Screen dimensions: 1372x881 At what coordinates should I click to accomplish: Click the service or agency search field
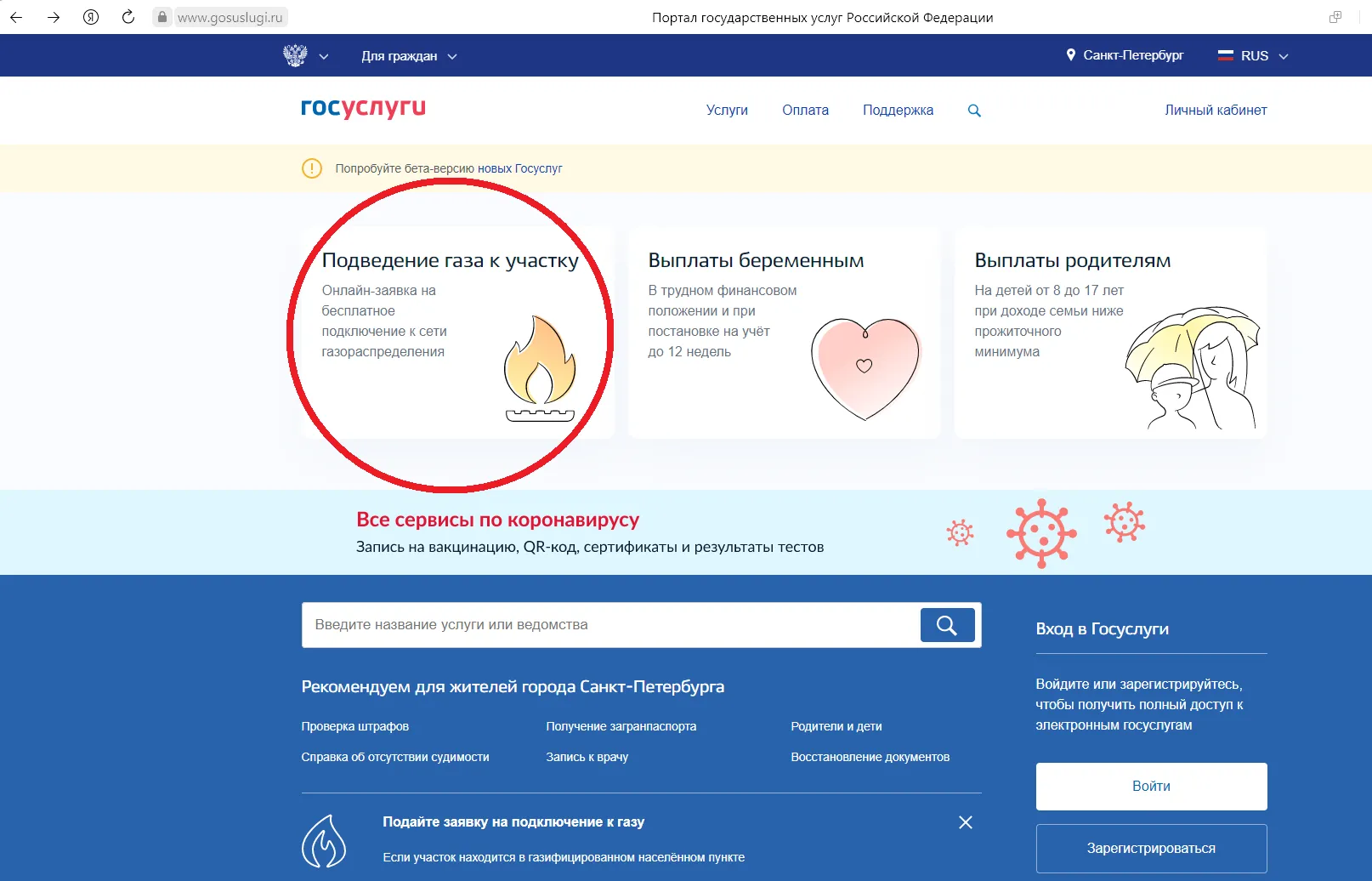(610, 625)
